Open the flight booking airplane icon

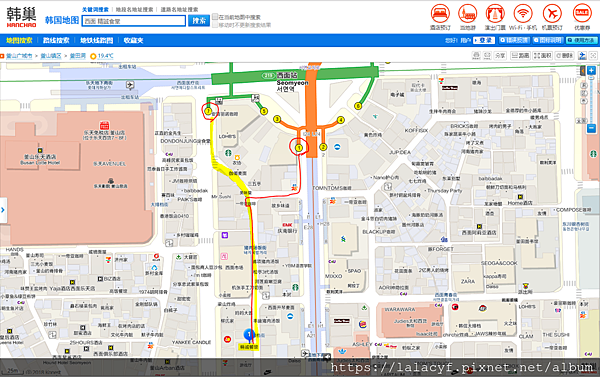pos(552,13)
